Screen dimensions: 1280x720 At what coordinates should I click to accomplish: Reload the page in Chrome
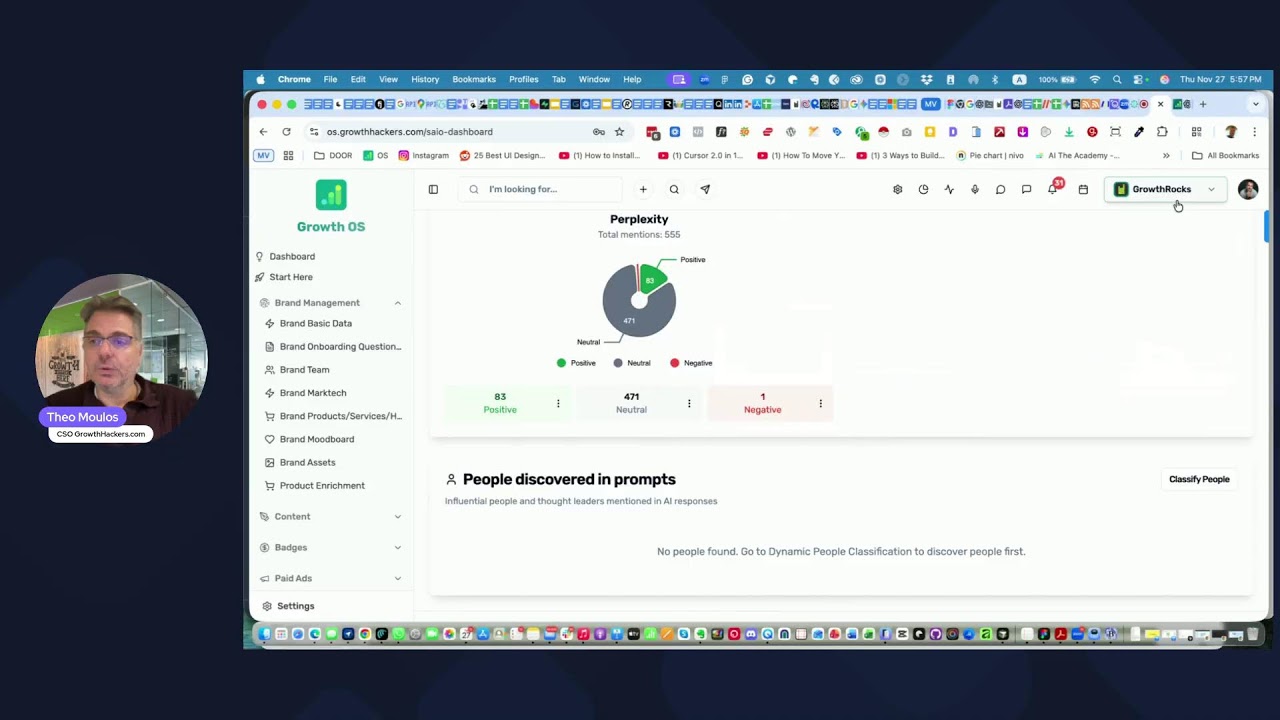tap(286, 131)
